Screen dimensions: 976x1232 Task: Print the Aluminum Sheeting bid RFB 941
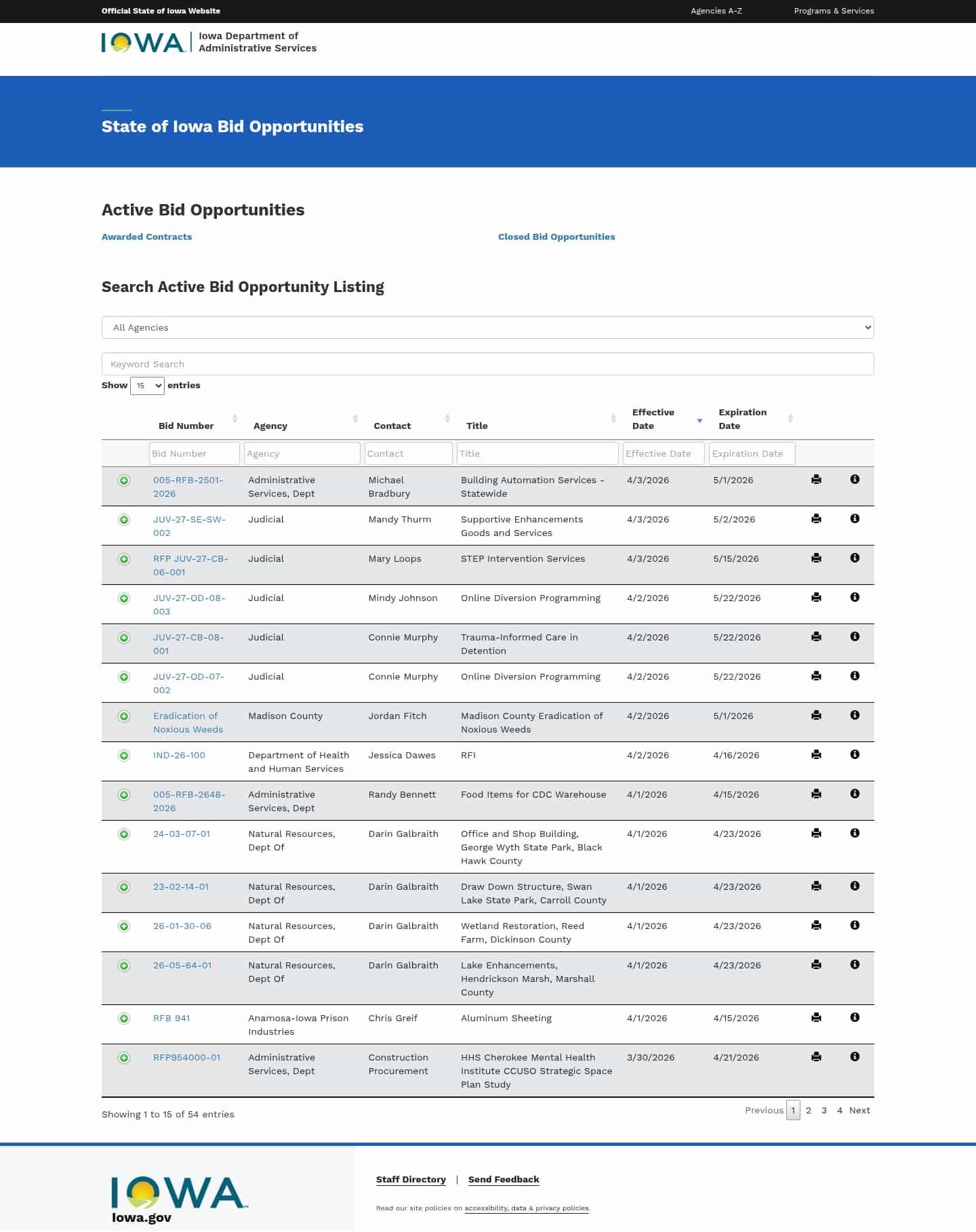816,1017
